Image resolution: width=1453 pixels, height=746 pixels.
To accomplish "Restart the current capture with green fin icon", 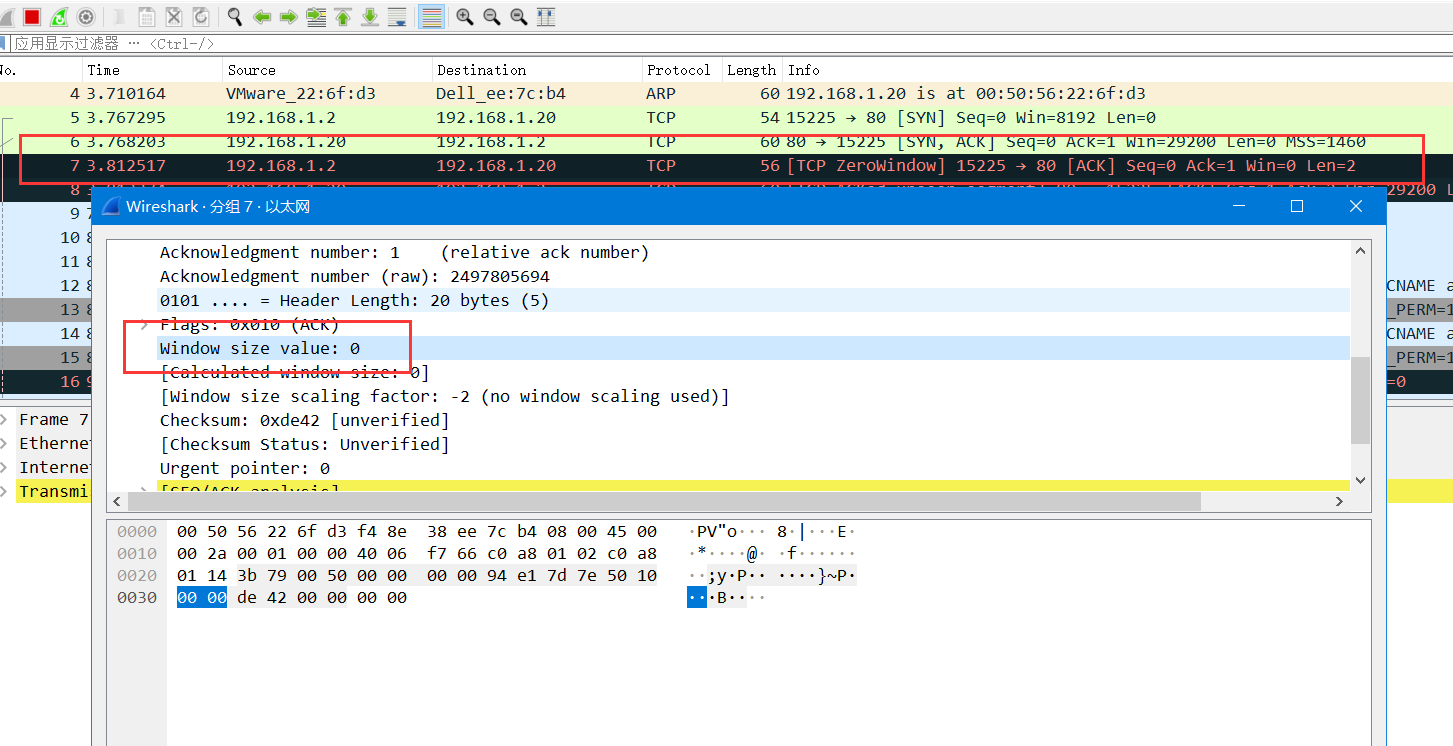I will coord(59,17).
